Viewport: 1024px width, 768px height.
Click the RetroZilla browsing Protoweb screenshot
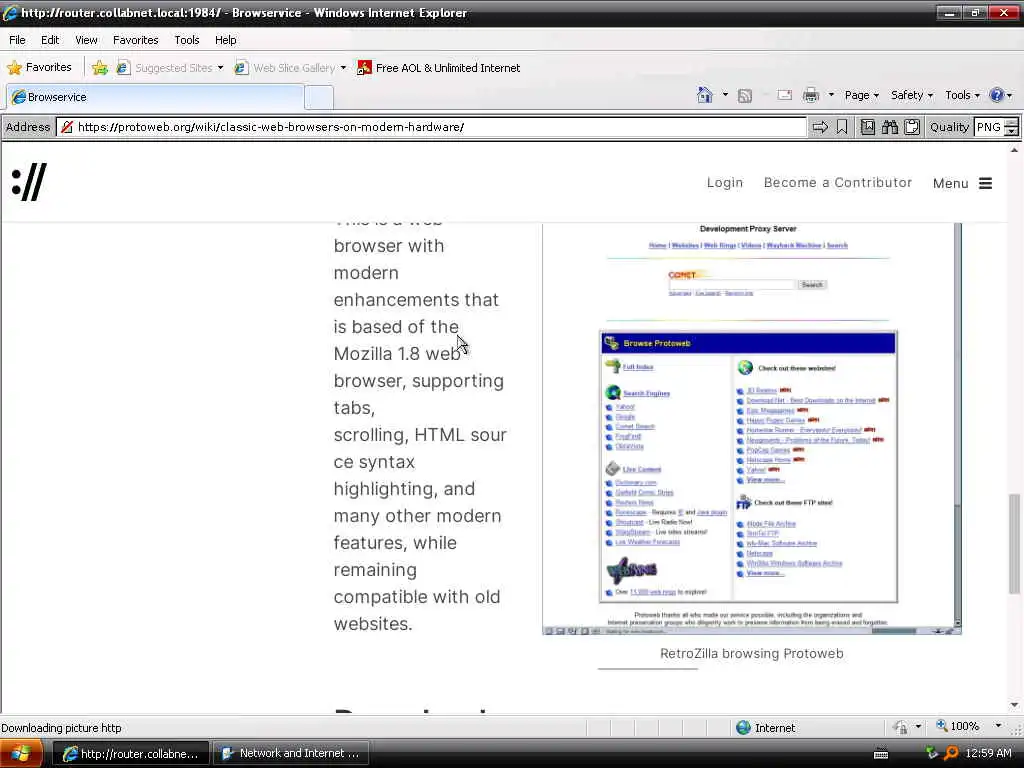[752, 428]
